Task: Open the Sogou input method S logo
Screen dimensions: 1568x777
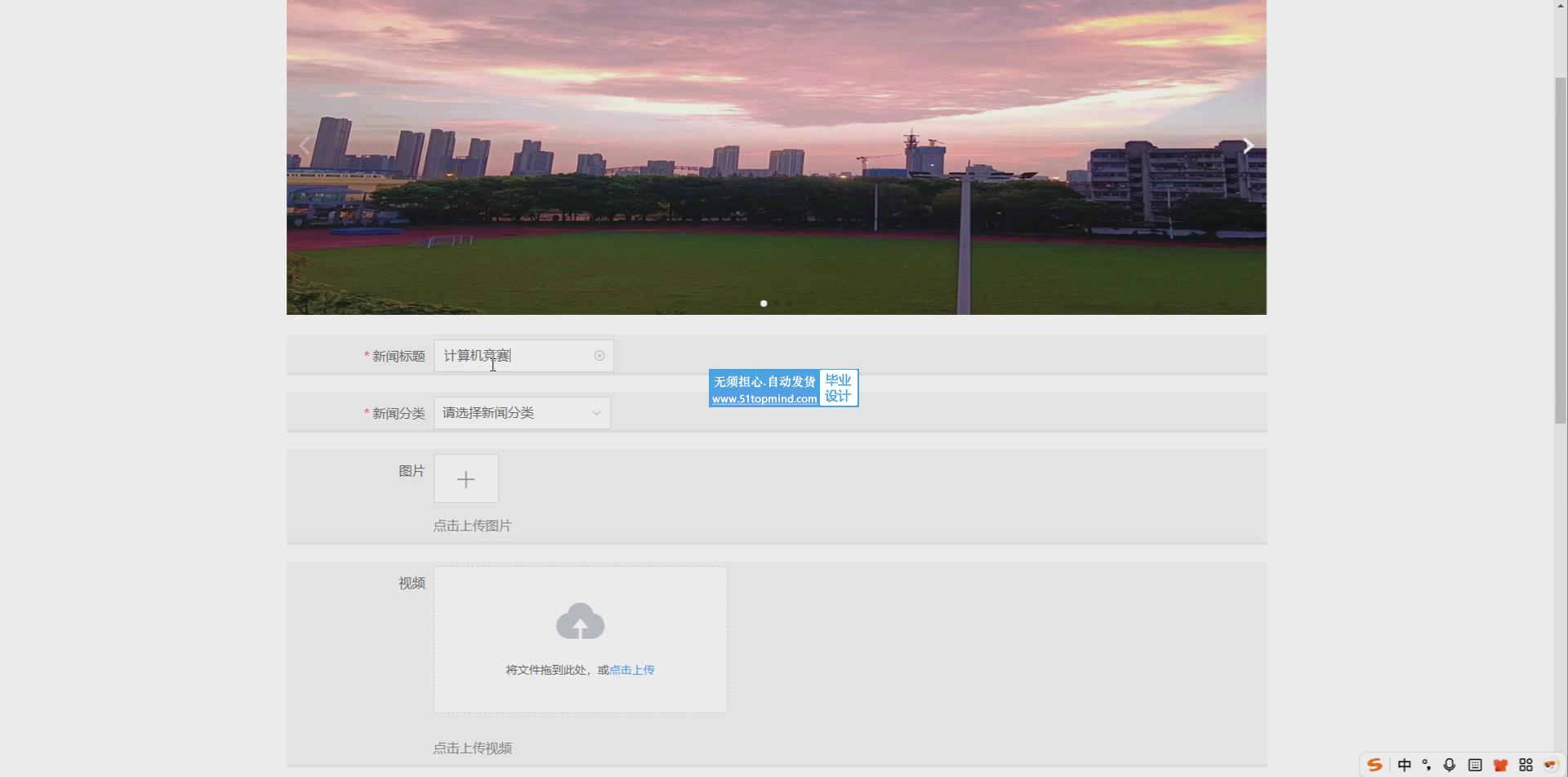Action: click(x=1374, y=765)
